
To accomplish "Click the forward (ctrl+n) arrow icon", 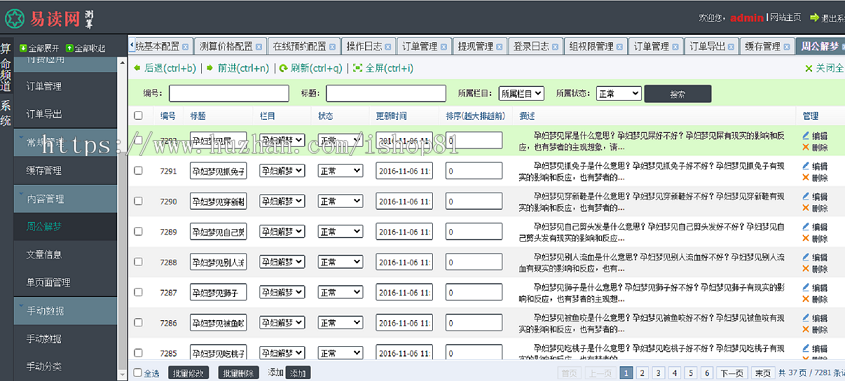I will point(210,68).
